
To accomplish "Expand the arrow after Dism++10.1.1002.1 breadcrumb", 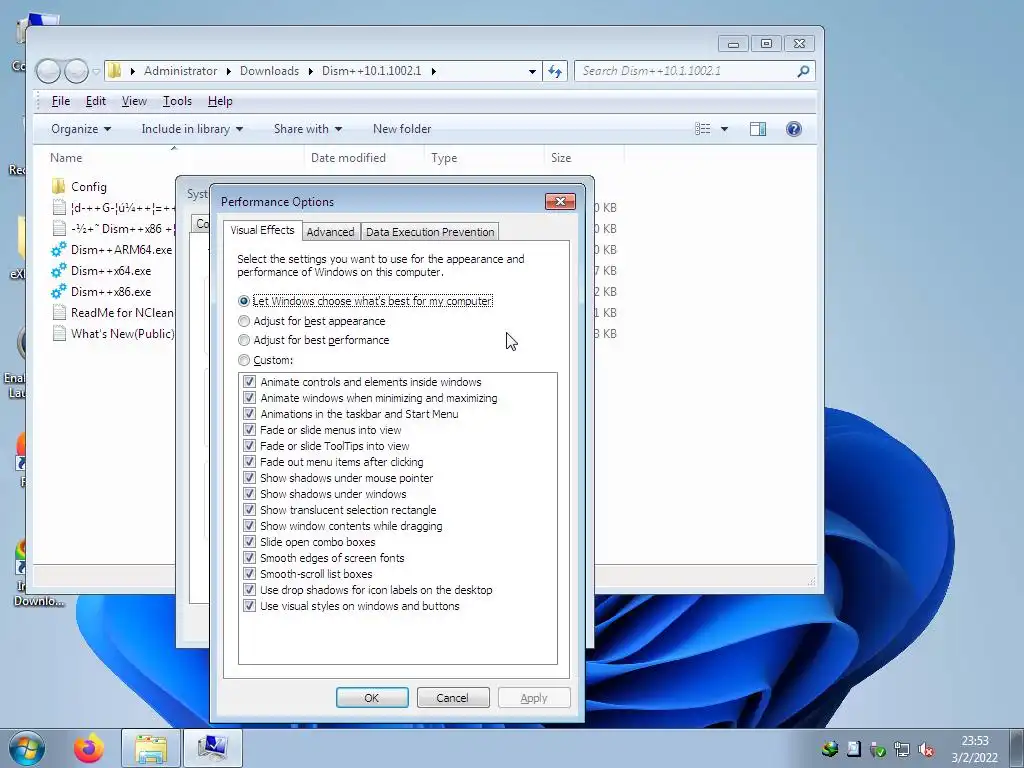I will tap(433, 71).
